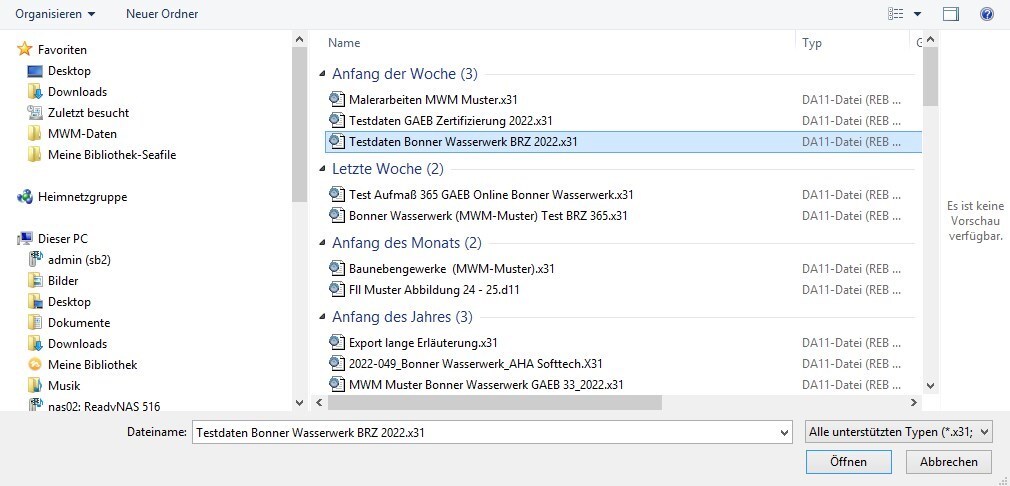Select file Malerarbeiten MWM Muster.x31
Screen dimensions: 1010x486
click(x=434, y=100)
